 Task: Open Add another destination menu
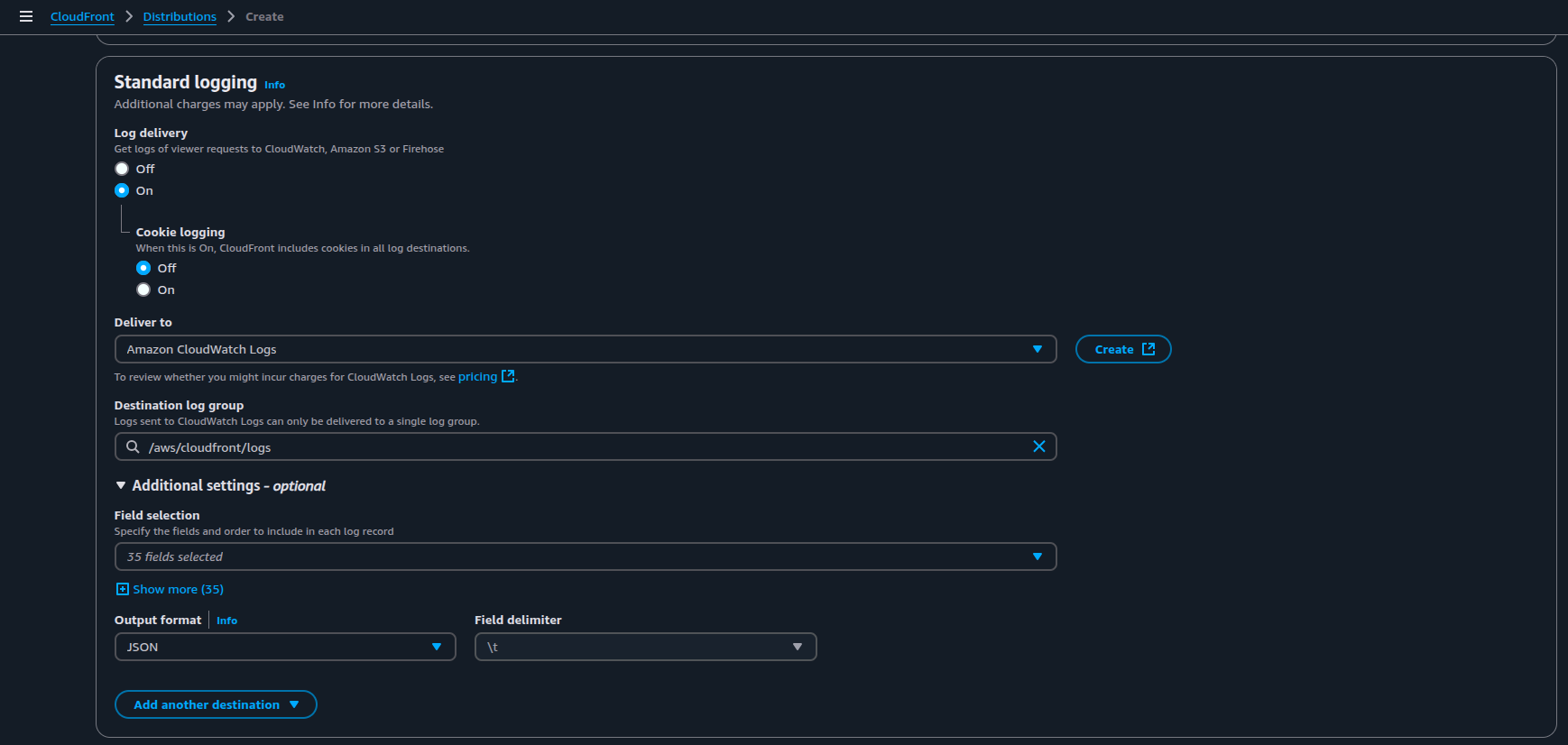(x=216, y=704)
